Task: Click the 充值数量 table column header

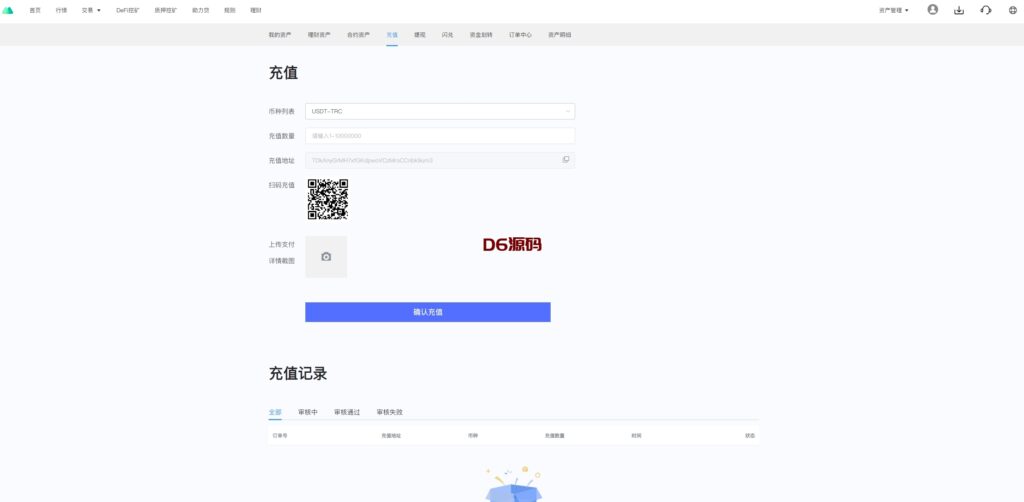Action: click(554, 435)
